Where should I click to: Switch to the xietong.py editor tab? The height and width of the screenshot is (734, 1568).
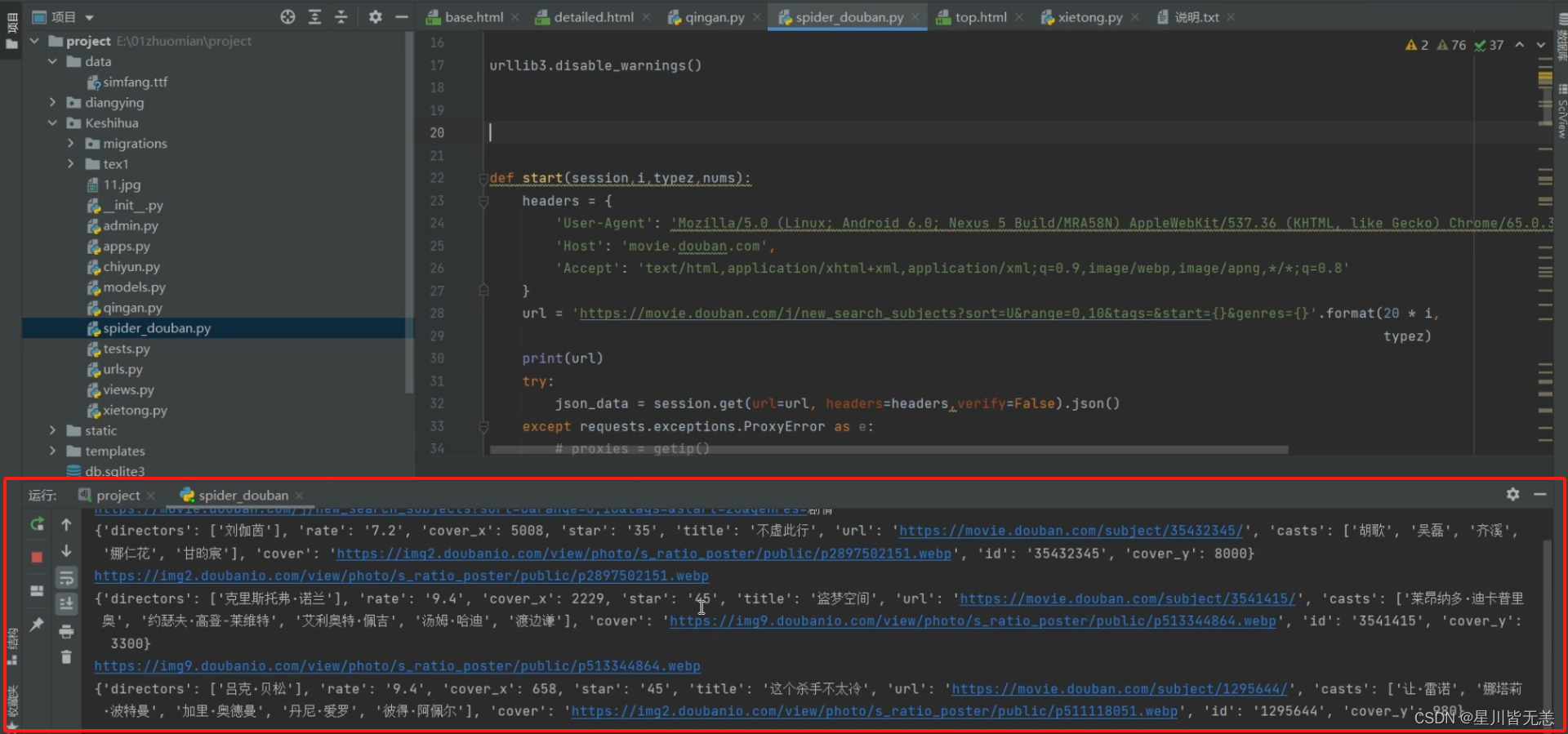click(1089, 17)
